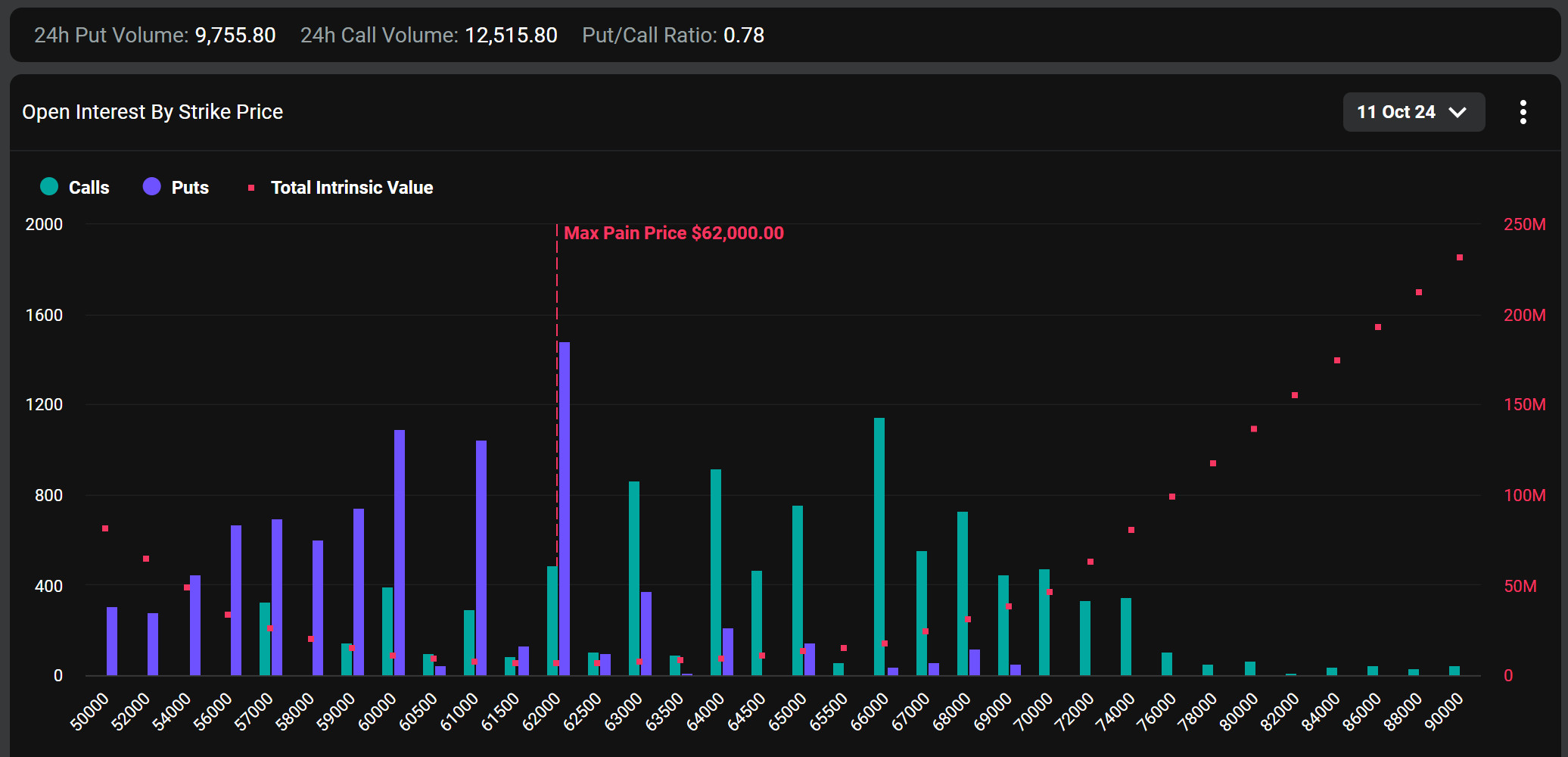Click the calls bar at strike 64000
The height and width of the screenshot is (757, 1568).
[x=716, y=572]
